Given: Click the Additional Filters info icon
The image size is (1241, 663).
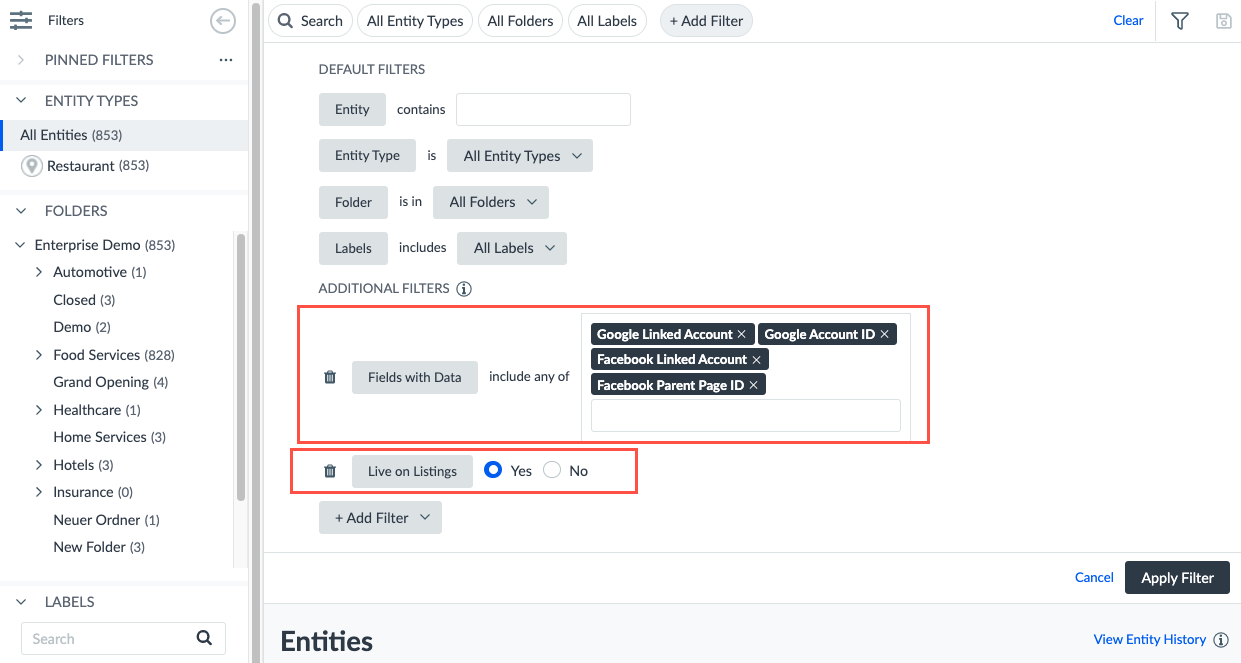Looking at the screenshot, I should coord(464,289).
